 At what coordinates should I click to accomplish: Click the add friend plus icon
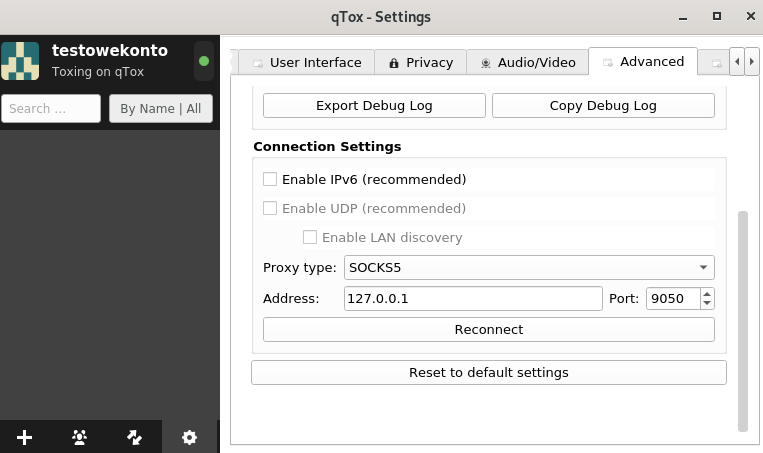pyautogui.click(x=24, y=437)
